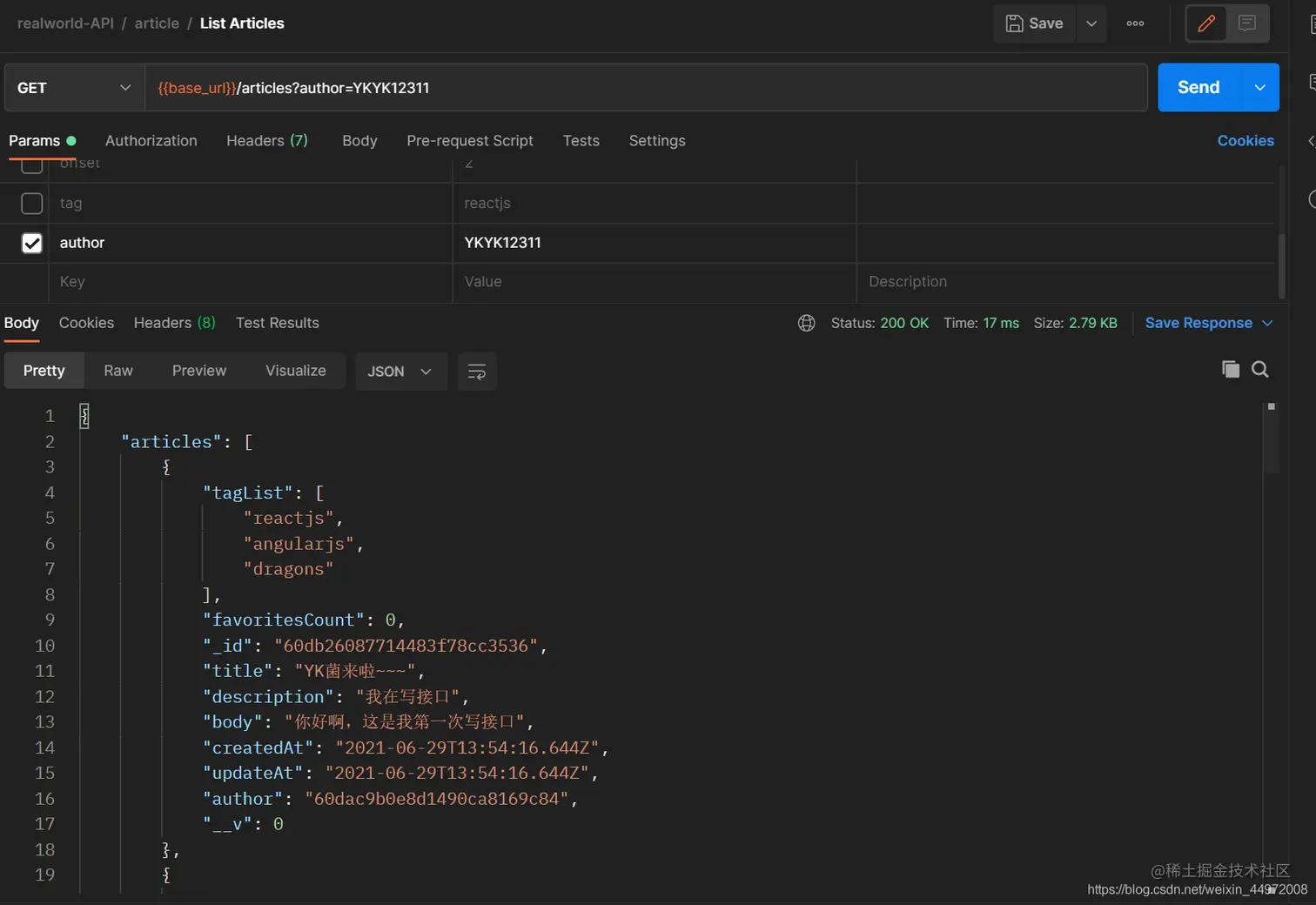1316x905 pixels.
Task: Open the GET method dropdown
Action: [x=74, y=88]
